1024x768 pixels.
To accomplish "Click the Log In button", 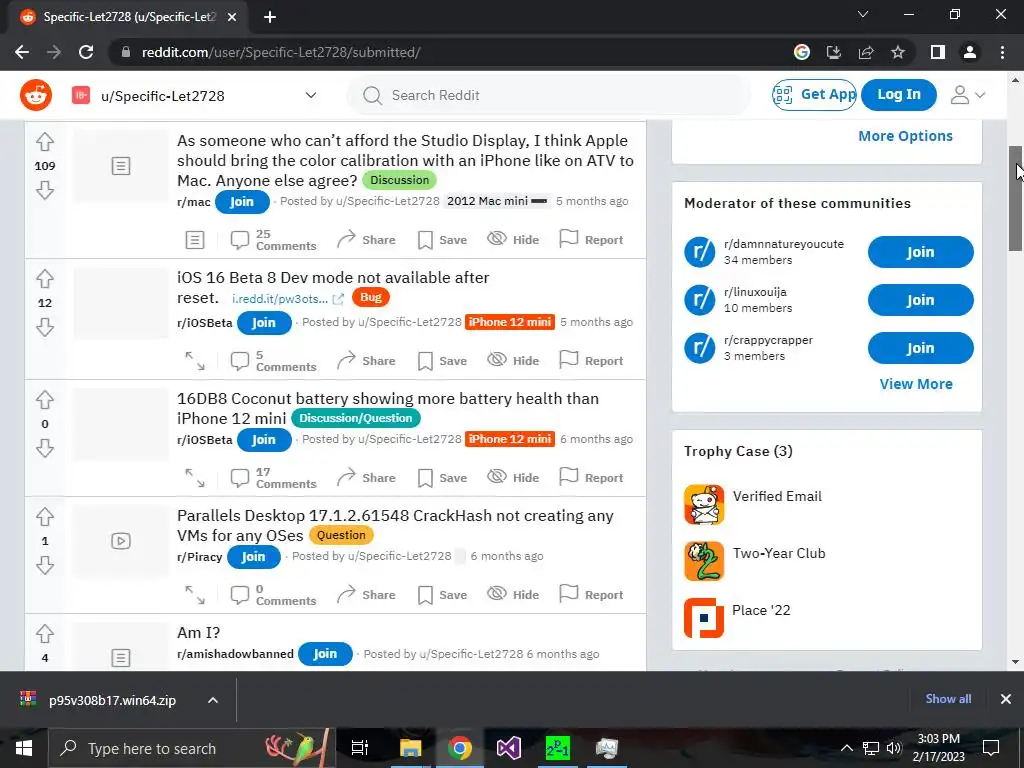I will coord(899,95).
